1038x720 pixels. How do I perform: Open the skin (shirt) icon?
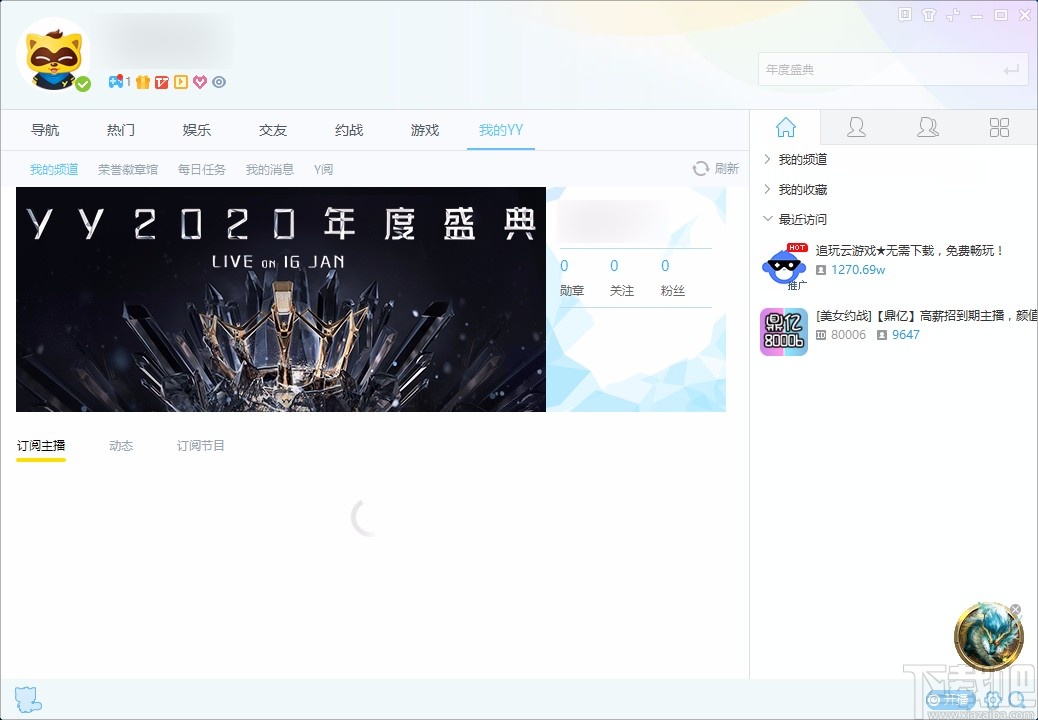point(929,15)
